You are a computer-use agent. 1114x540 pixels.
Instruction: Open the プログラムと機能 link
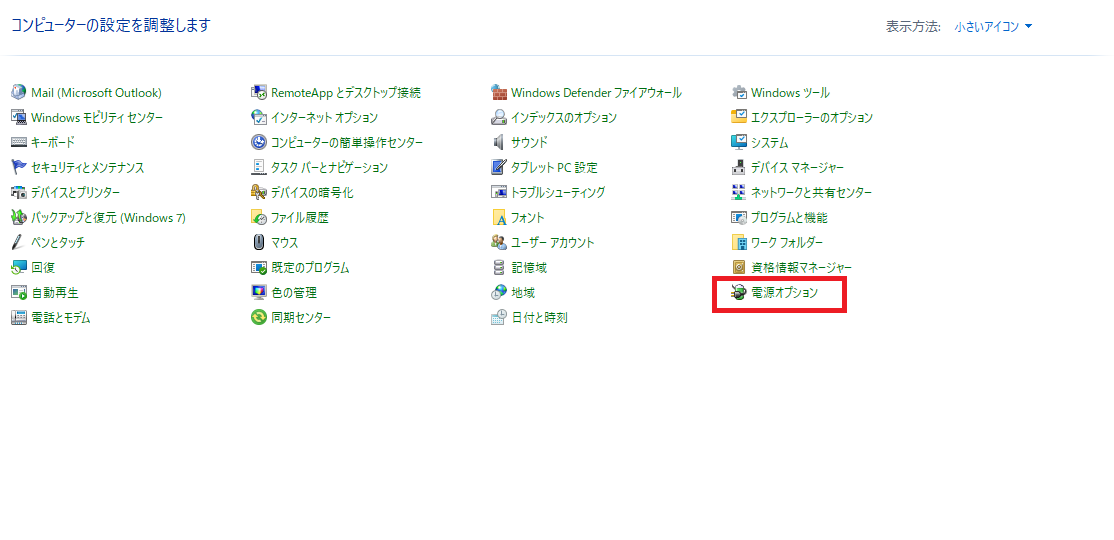pos(789,218)
